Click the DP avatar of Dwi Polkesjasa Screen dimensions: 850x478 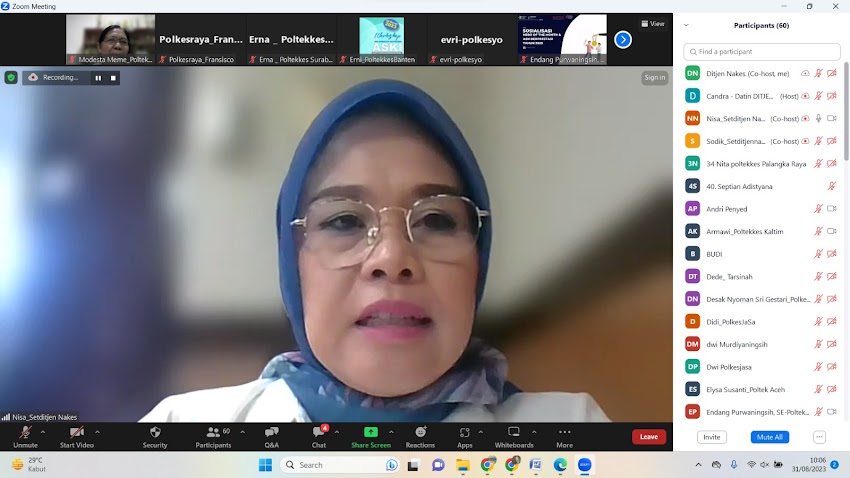point(692,367)
